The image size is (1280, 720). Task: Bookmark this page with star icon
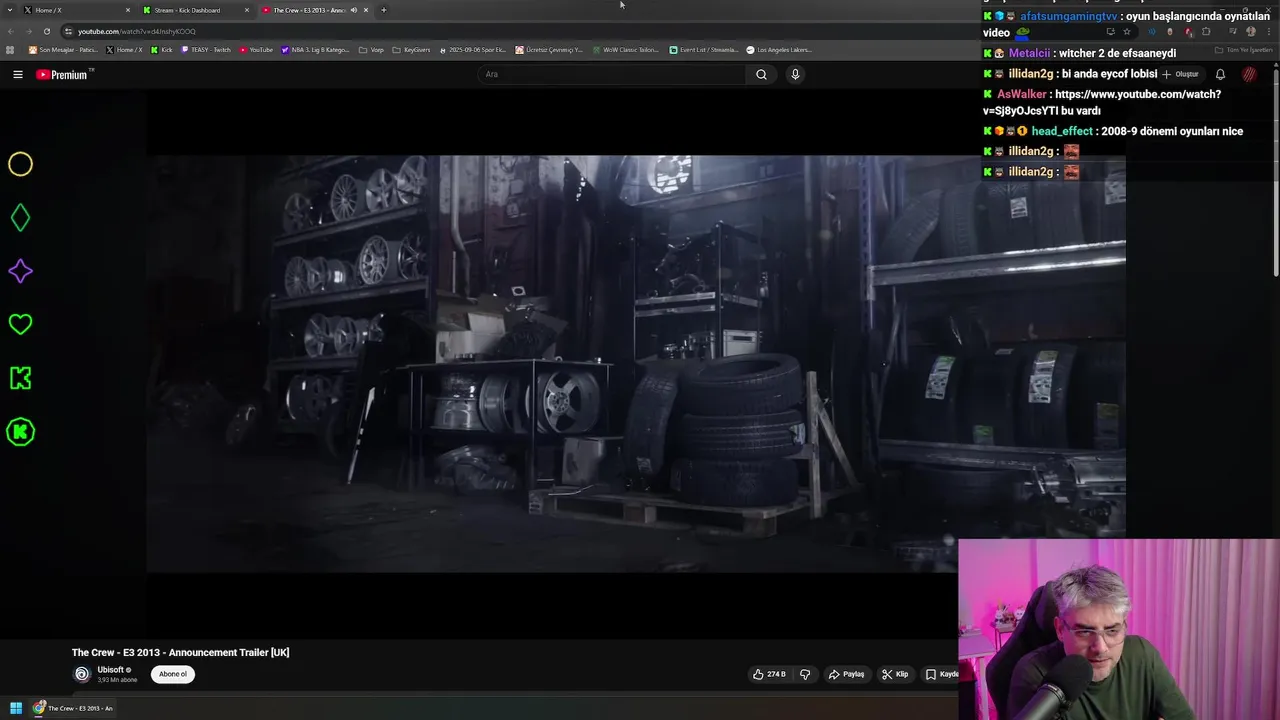(x=1127, y=31)
